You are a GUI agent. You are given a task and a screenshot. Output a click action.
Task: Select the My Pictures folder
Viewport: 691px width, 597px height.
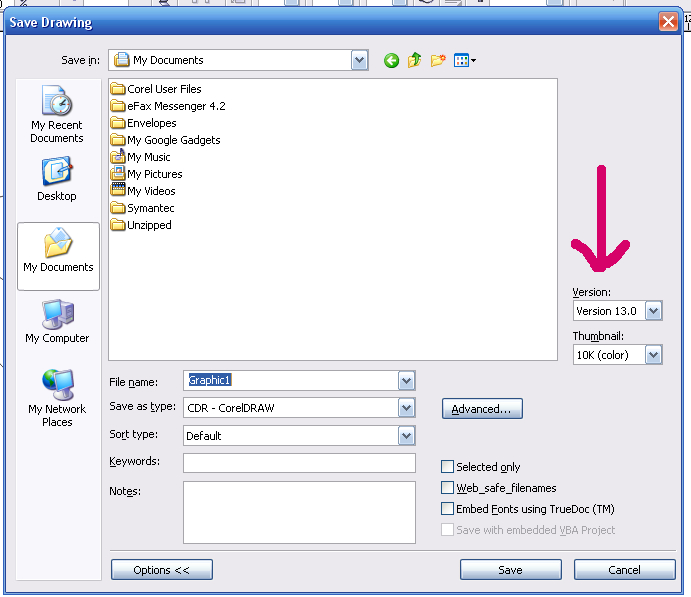pyautogui.click(x=146, y=174)
